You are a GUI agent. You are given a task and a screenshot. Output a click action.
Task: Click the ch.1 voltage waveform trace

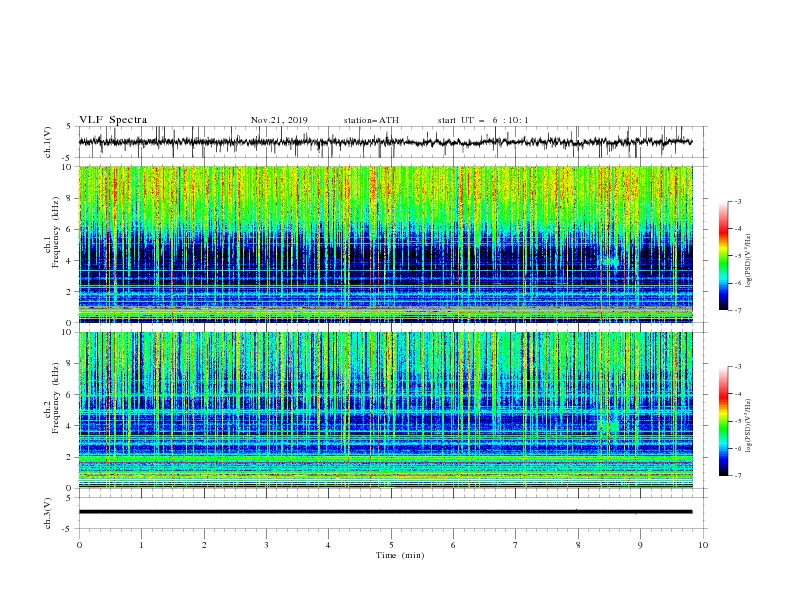(385, 142)
